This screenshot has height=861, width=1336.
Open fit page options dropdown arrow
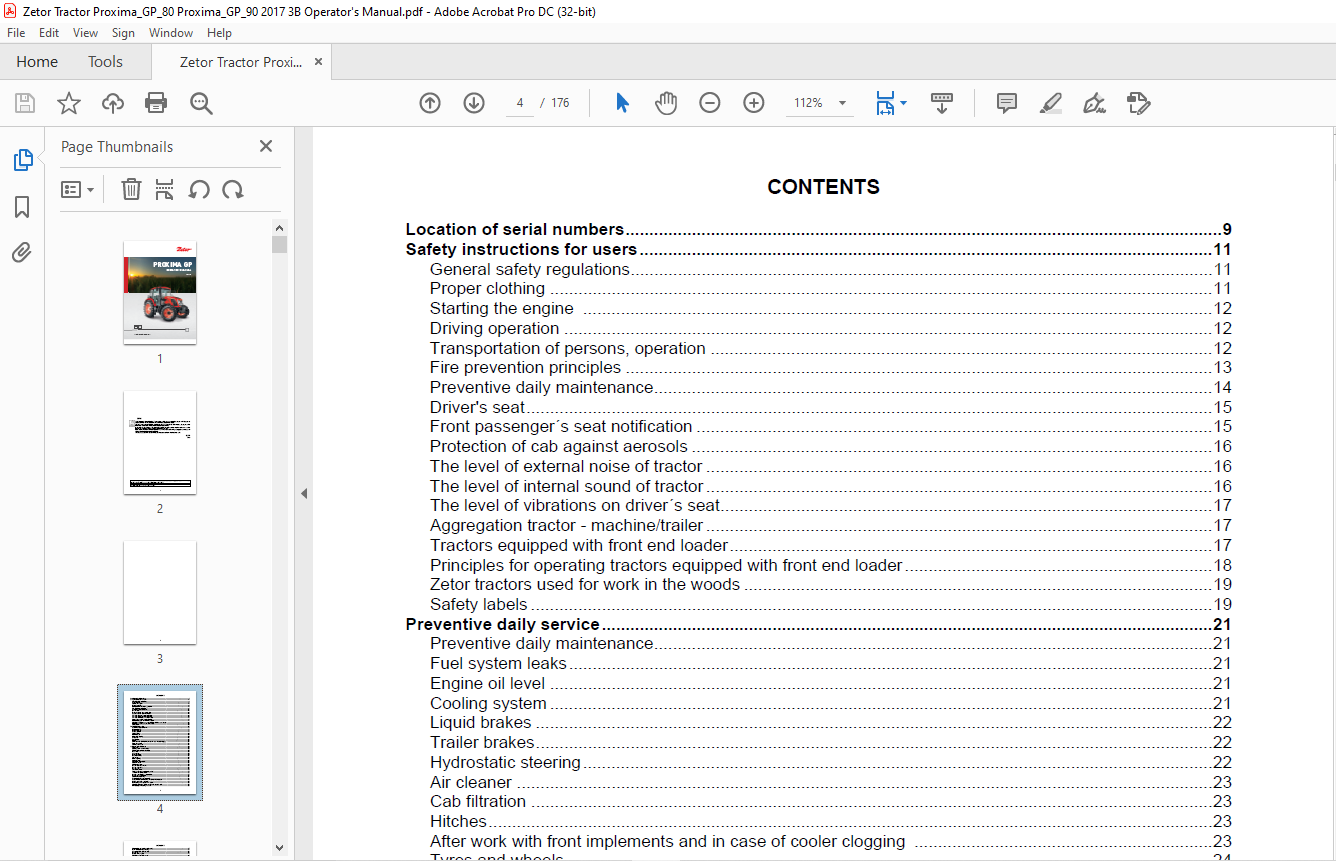click(x=904, y=103)
